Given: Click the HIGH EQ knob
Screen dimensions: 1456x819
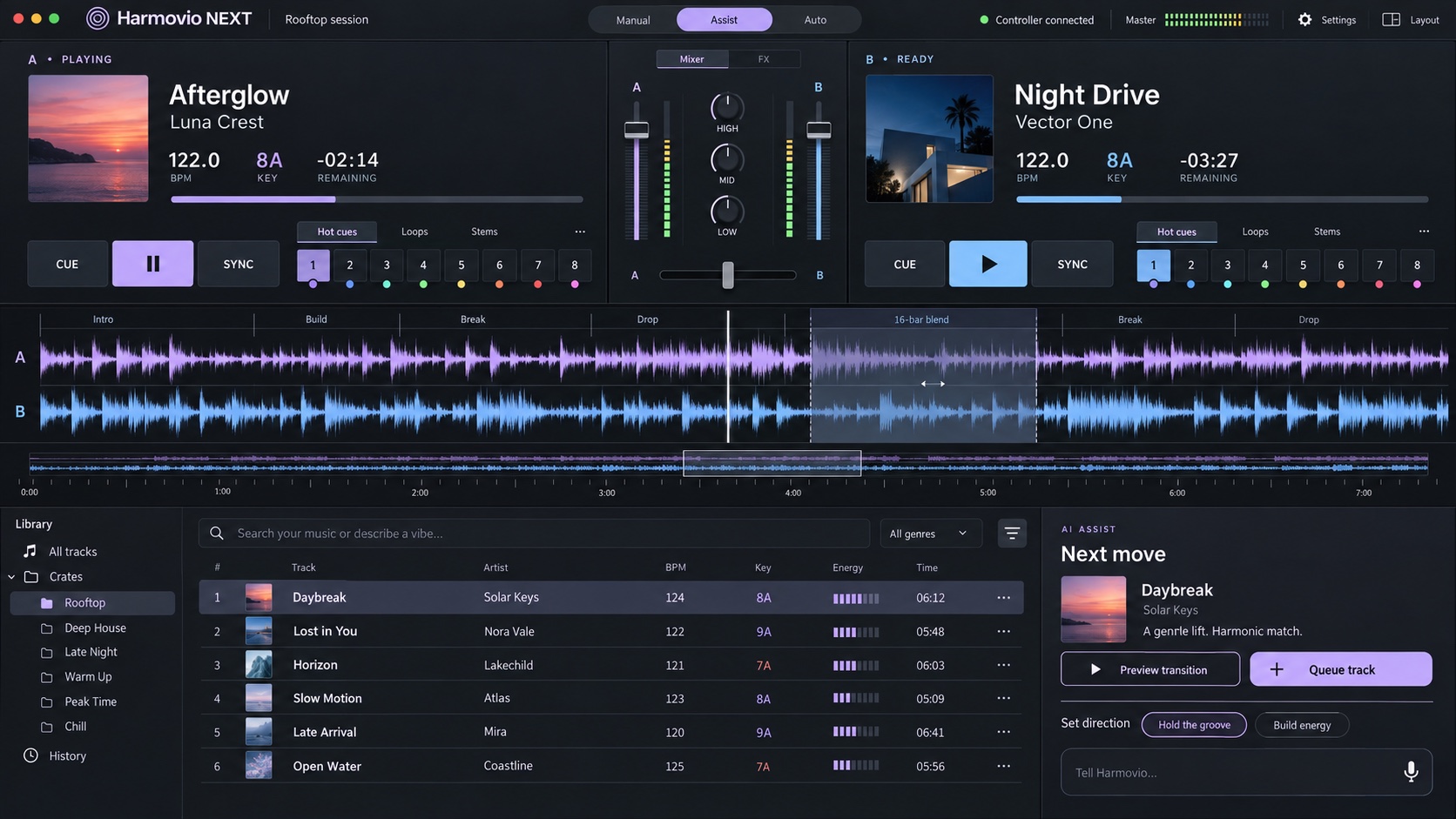Looking at the screenshot, I should click(727, 107).
